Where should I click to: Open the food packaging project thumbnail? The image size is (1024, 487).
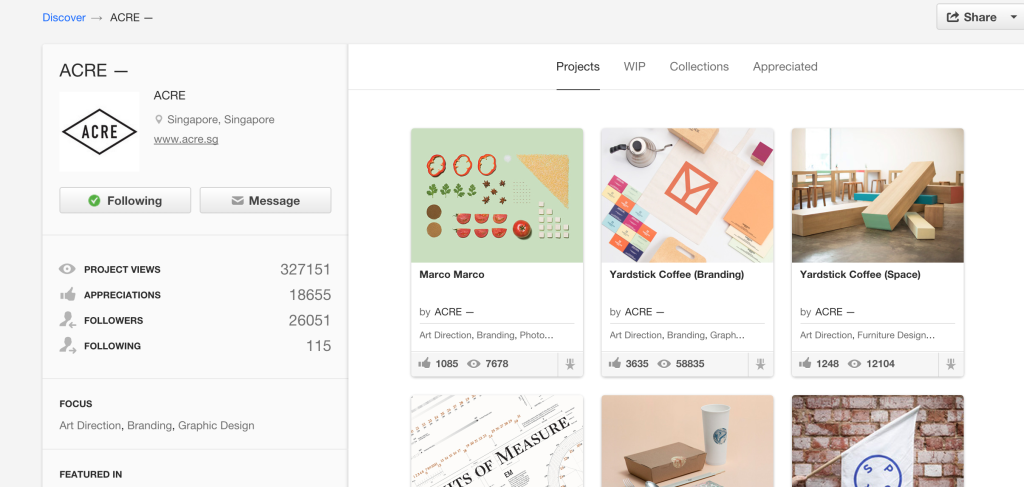click(x=687, y=441)
